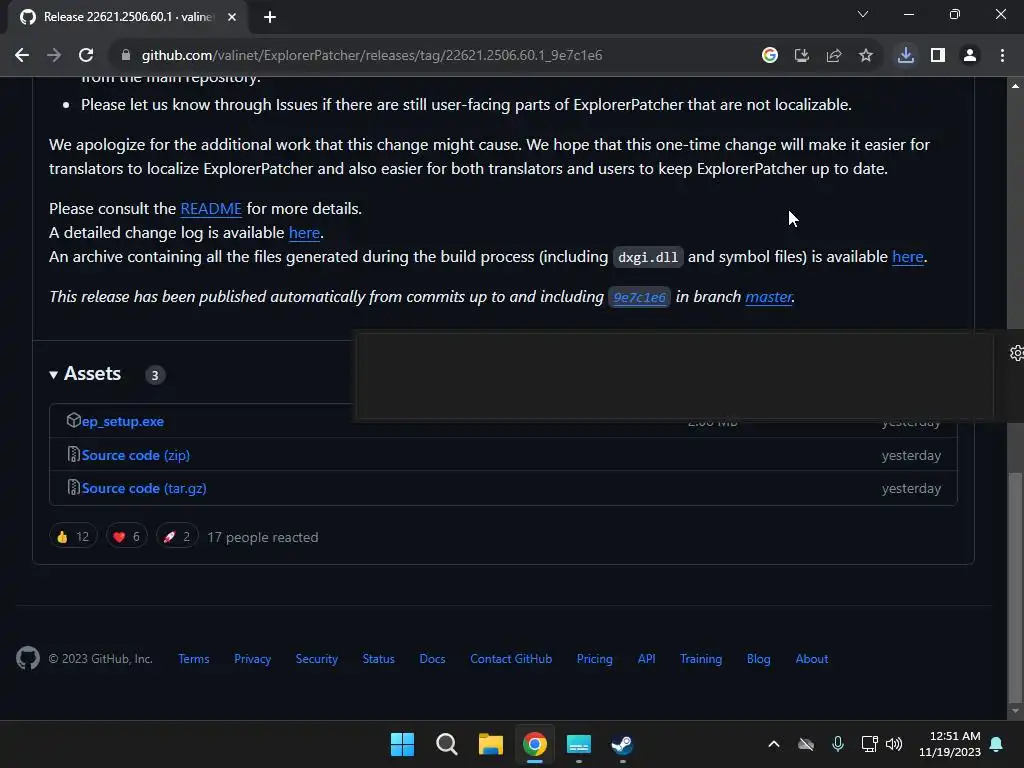Open the Blog footer link
This screenshot has height=768, width=1024.
coord(759,659)
